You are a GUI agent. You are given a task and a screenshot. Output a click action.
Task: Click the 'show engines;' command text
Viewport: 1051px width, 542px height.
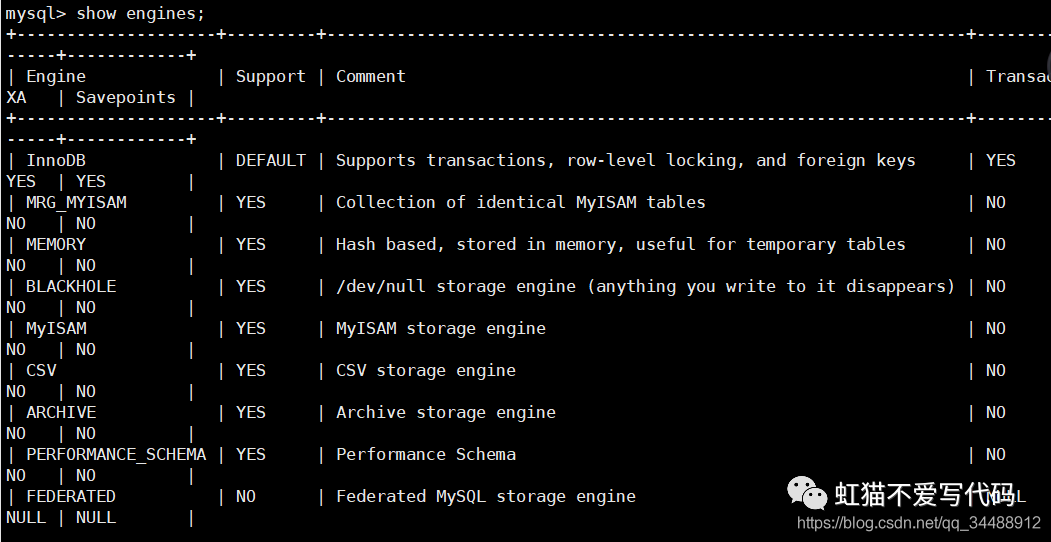[140, 13]
